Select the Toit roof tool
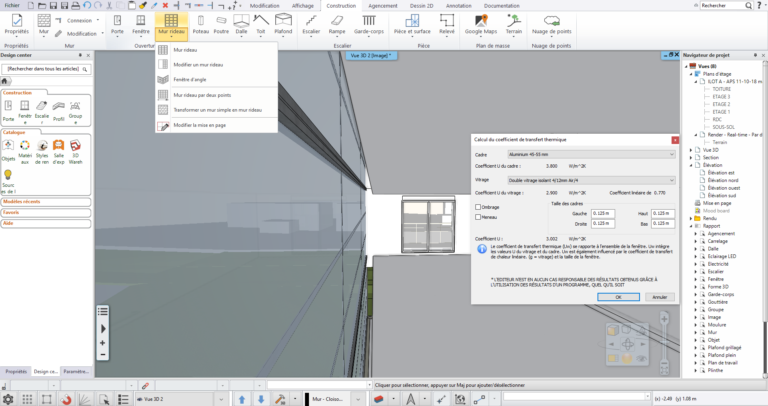This screenshot has width=768, height=406. (x=261, y=24)
